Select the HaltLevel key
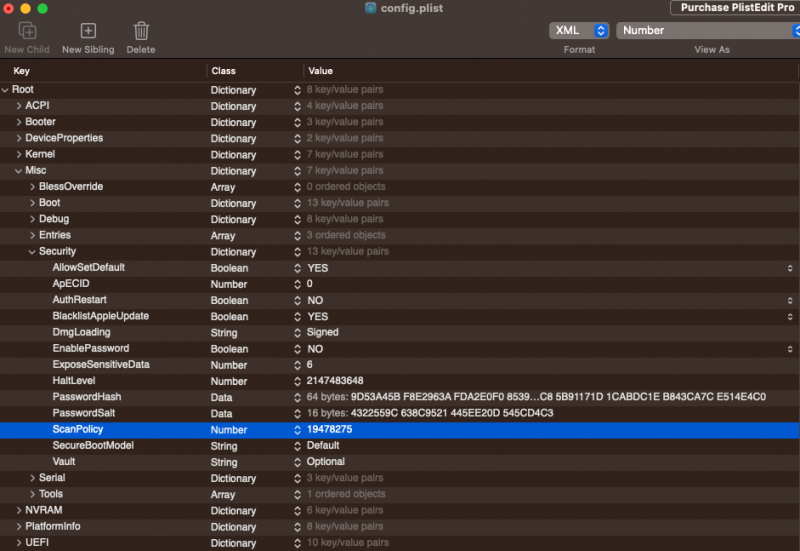Viewport: 800px width, 551px height. [74, 381]
